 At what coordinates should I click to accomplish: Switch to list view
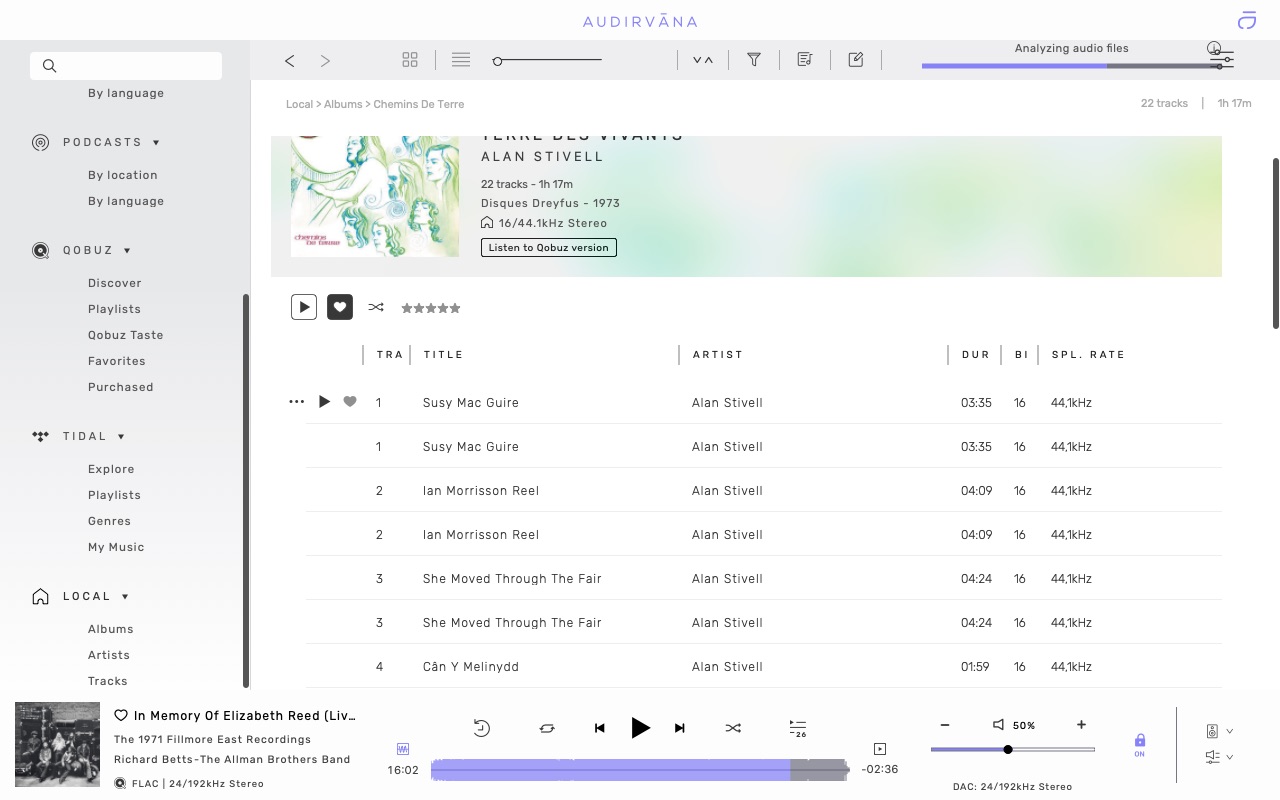pos(461,60)
